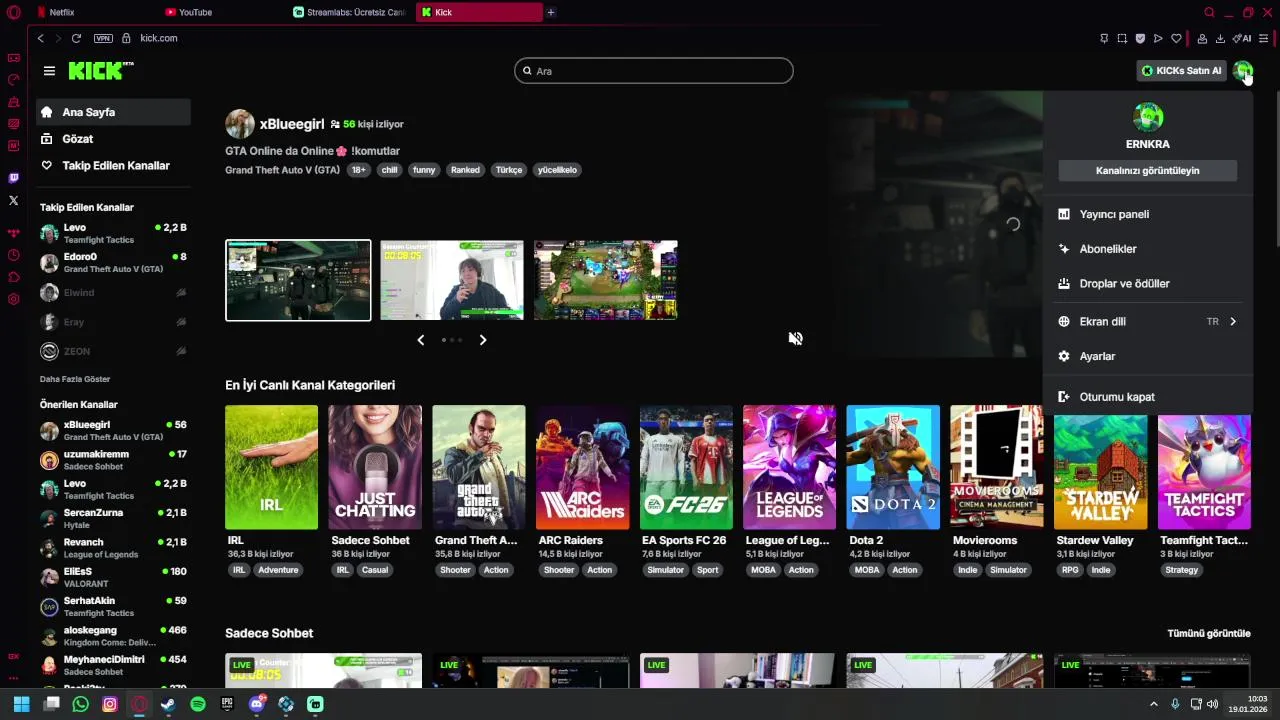Click KICKs Satın Al button
This screenshot has width=1280, height=720.
click(1181, 71)
